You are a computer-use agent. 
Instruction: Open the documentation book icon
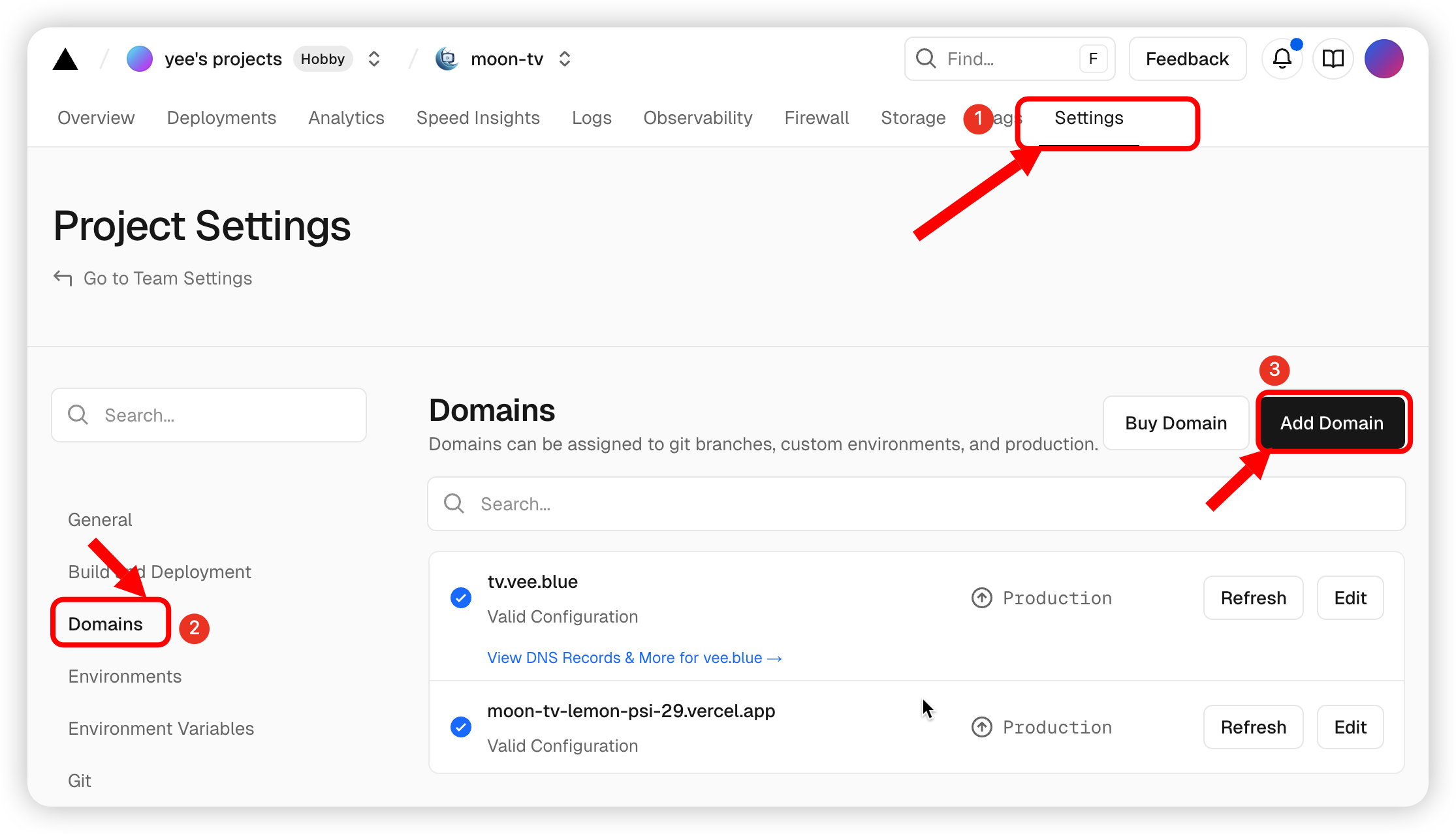[1333, 59]
